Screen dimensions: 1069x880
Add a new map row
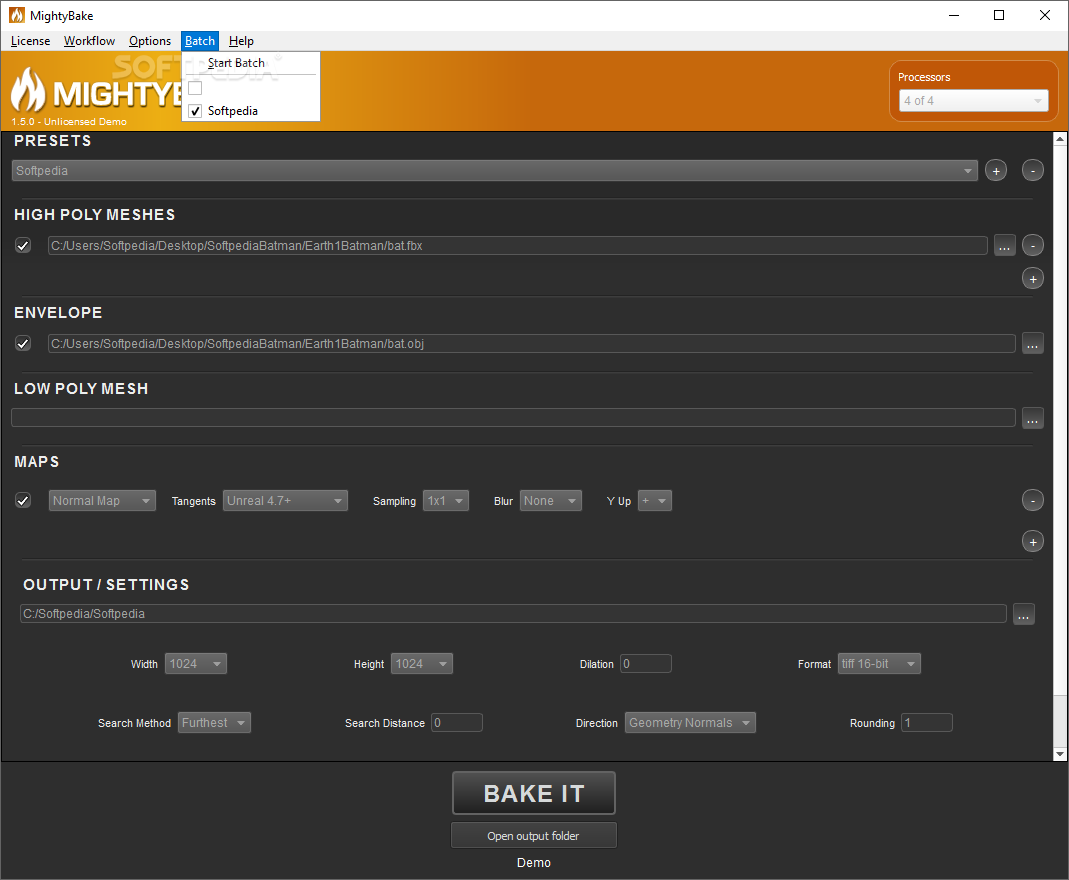(1032, 541)
